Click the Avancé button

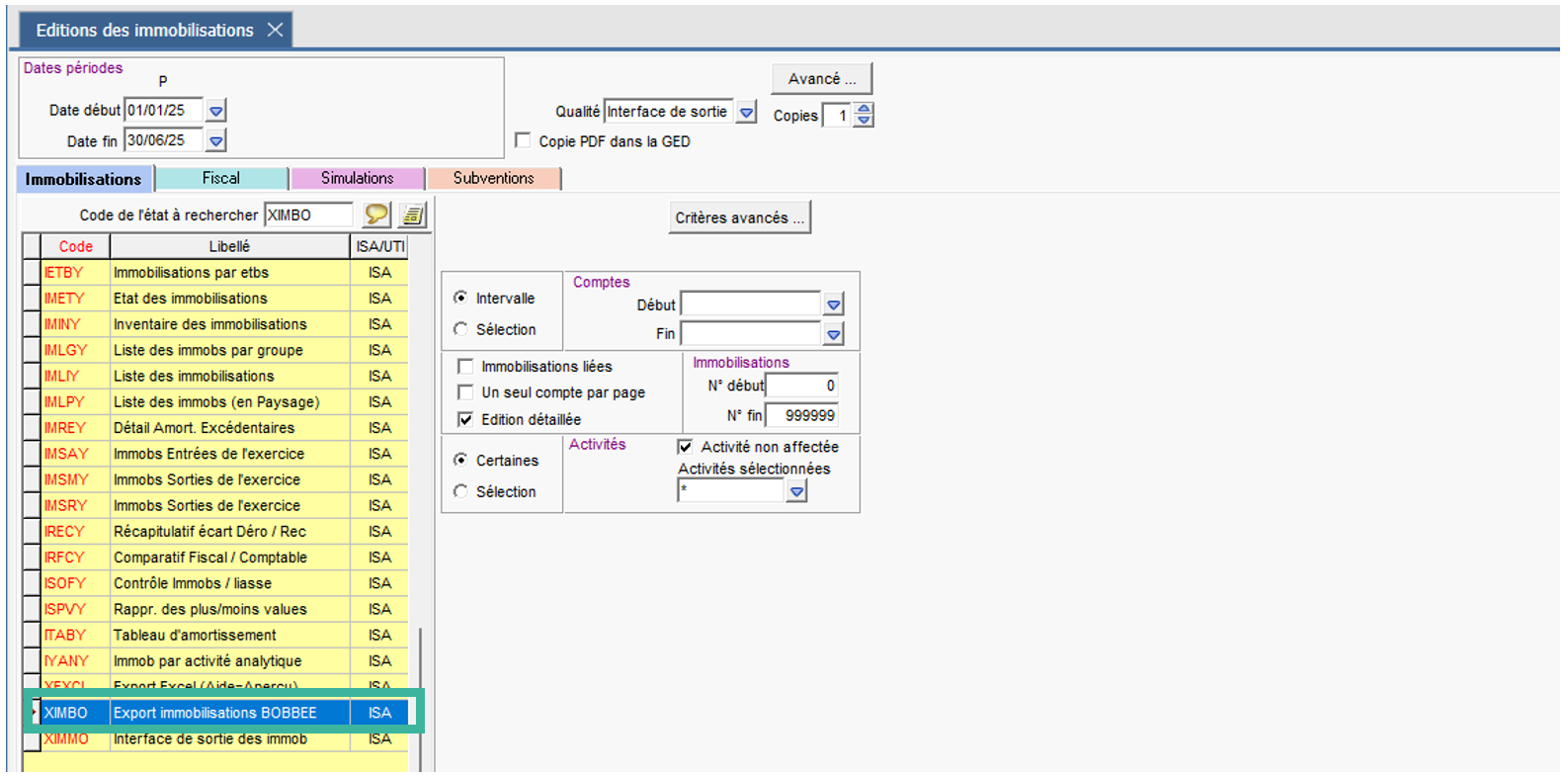[x=821, y=79]
